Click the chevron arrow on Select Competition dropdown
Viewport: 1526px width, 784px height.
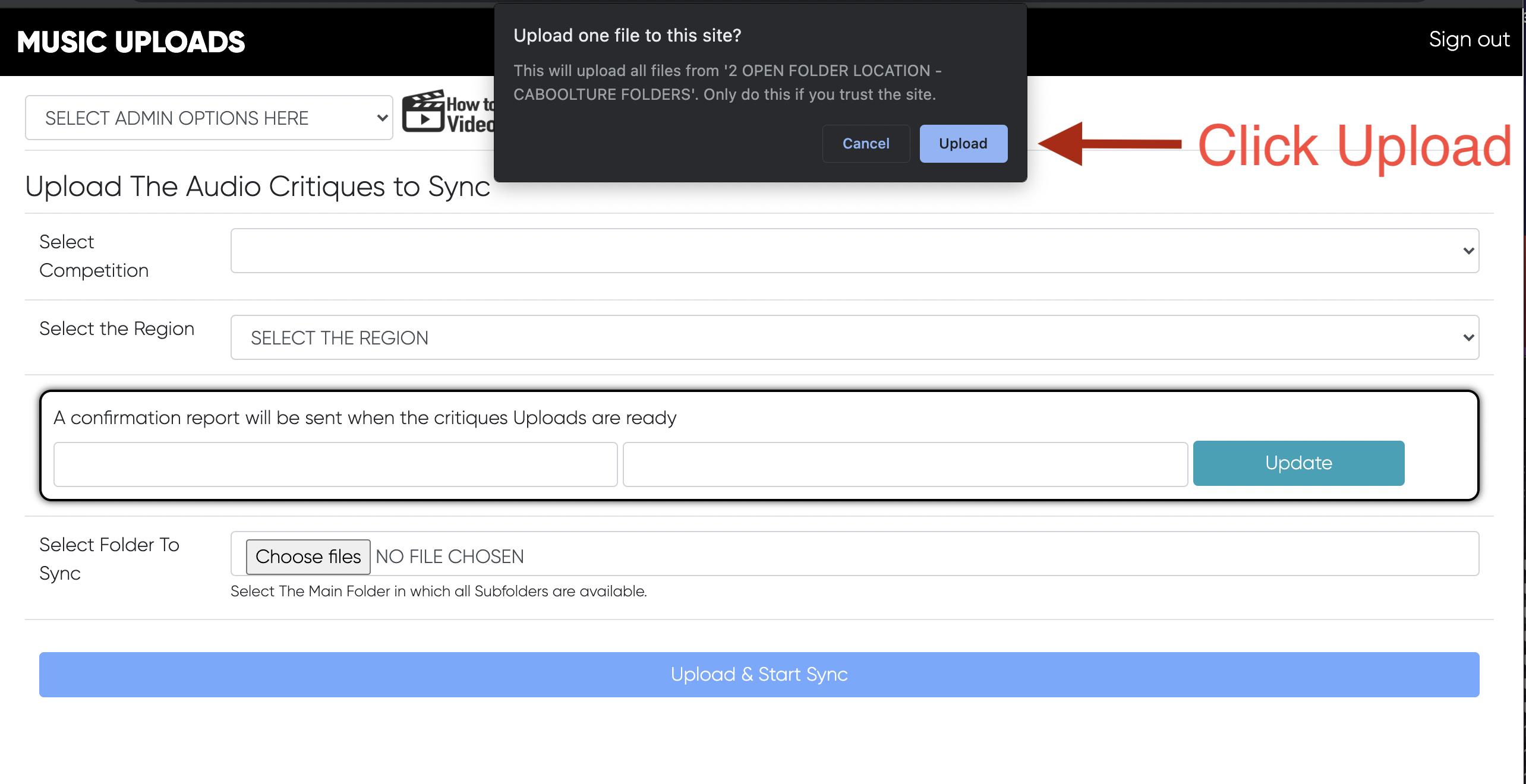[x=1468, y=251]
